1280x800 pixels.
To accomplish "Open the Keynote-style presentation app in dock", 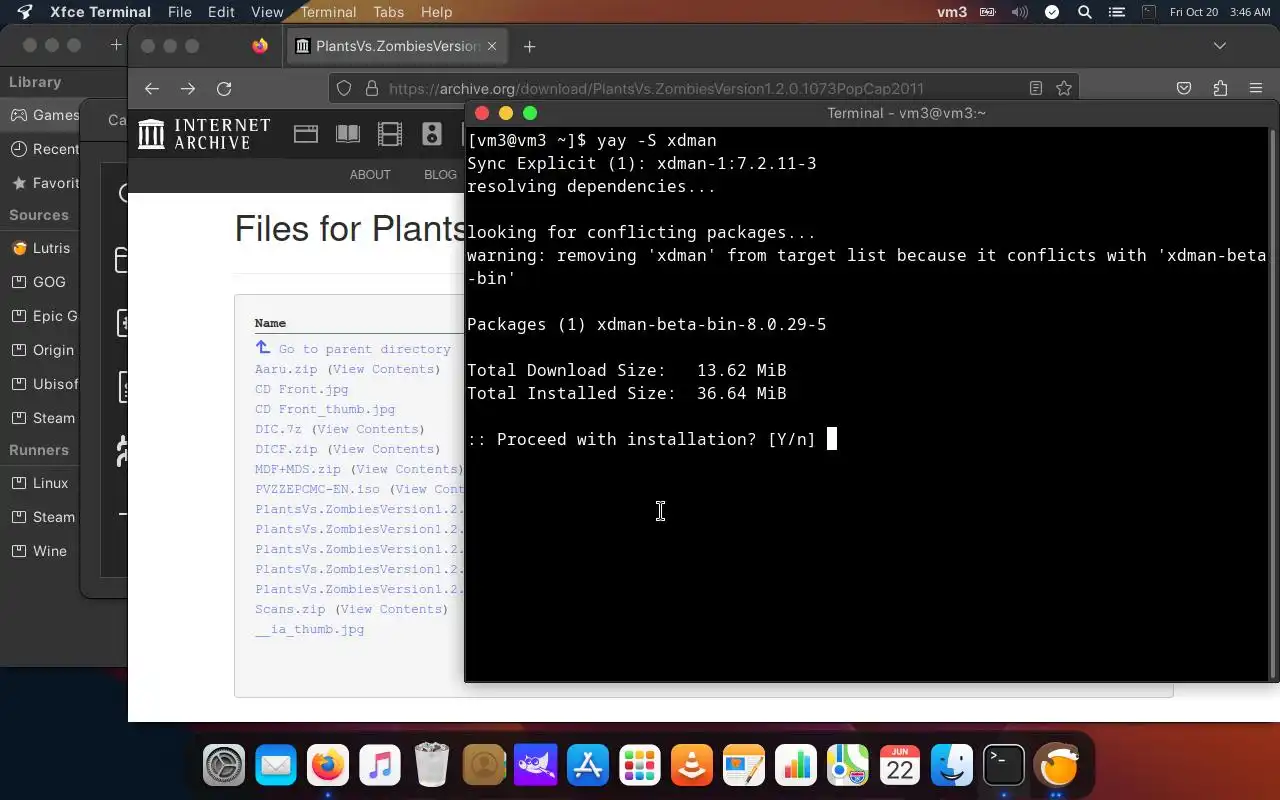I will coord(744,767).
